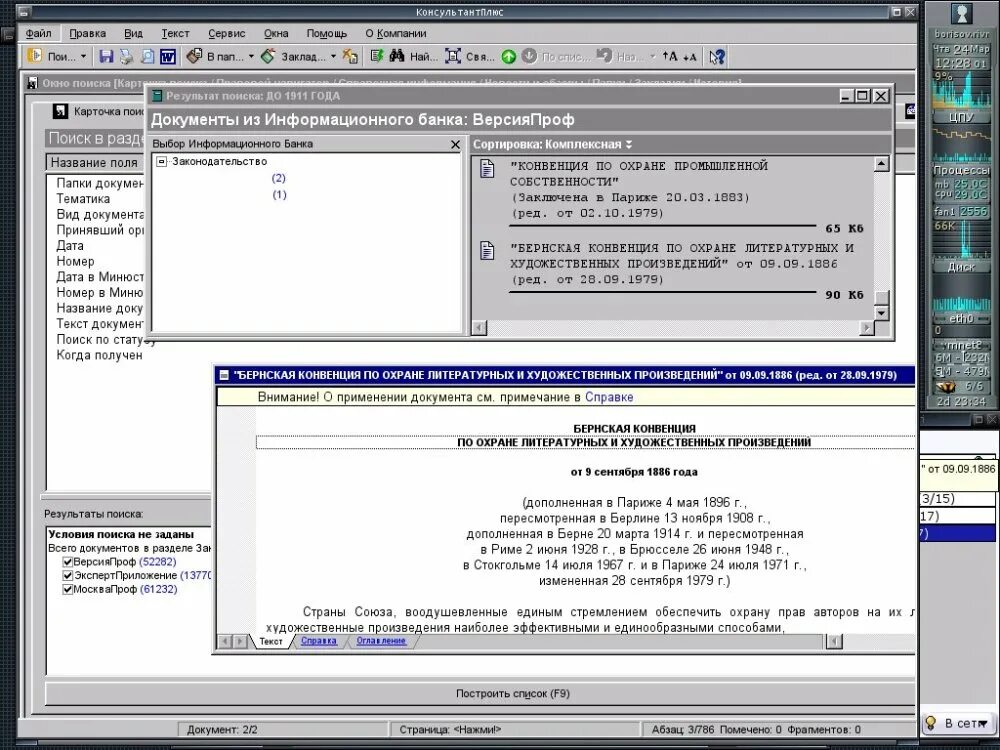Click the Save diskette icon
Viewport: 1000px width, 750px height.
coord(106,57)
